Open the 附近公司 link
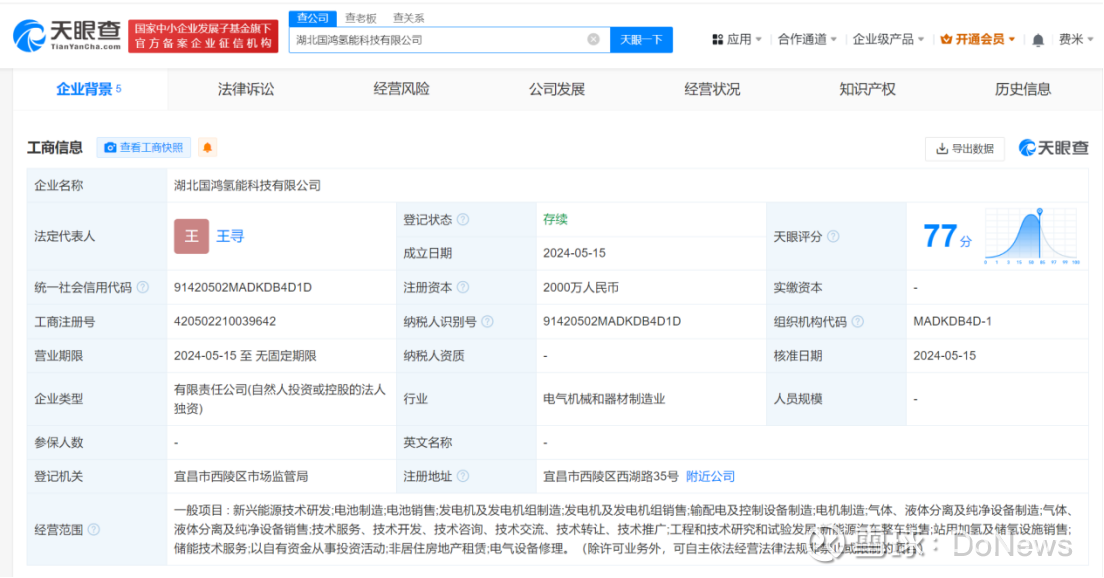1104x578 pixels. pos(710,477)
